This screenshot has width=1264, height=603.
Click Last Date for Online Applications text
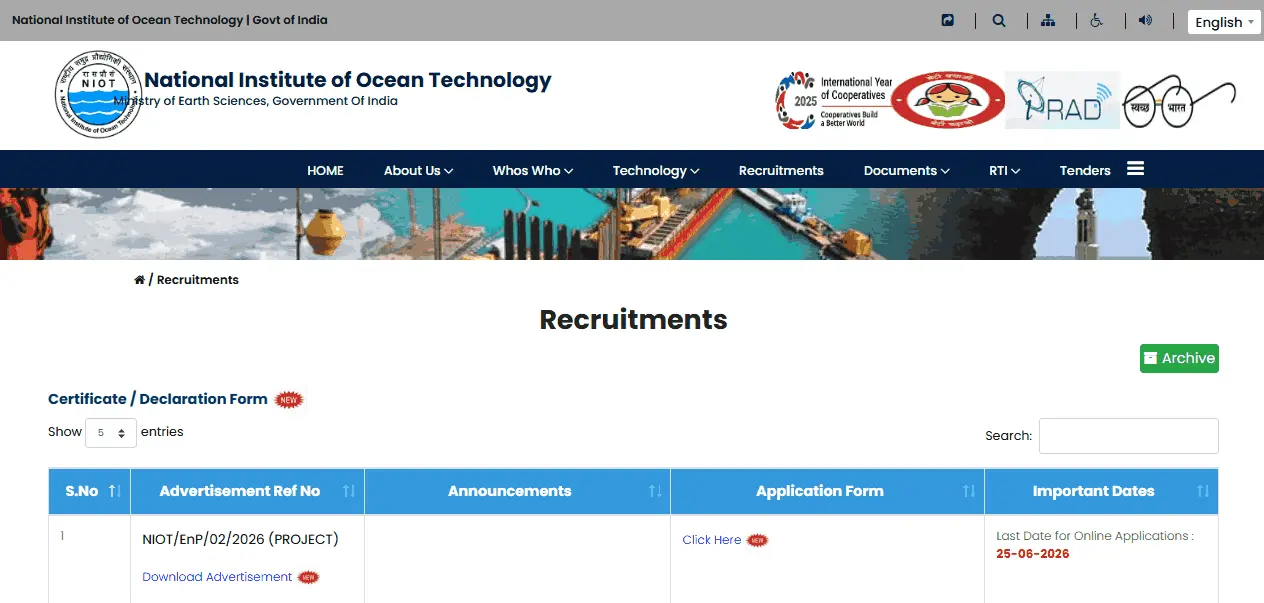(1094, 536)
